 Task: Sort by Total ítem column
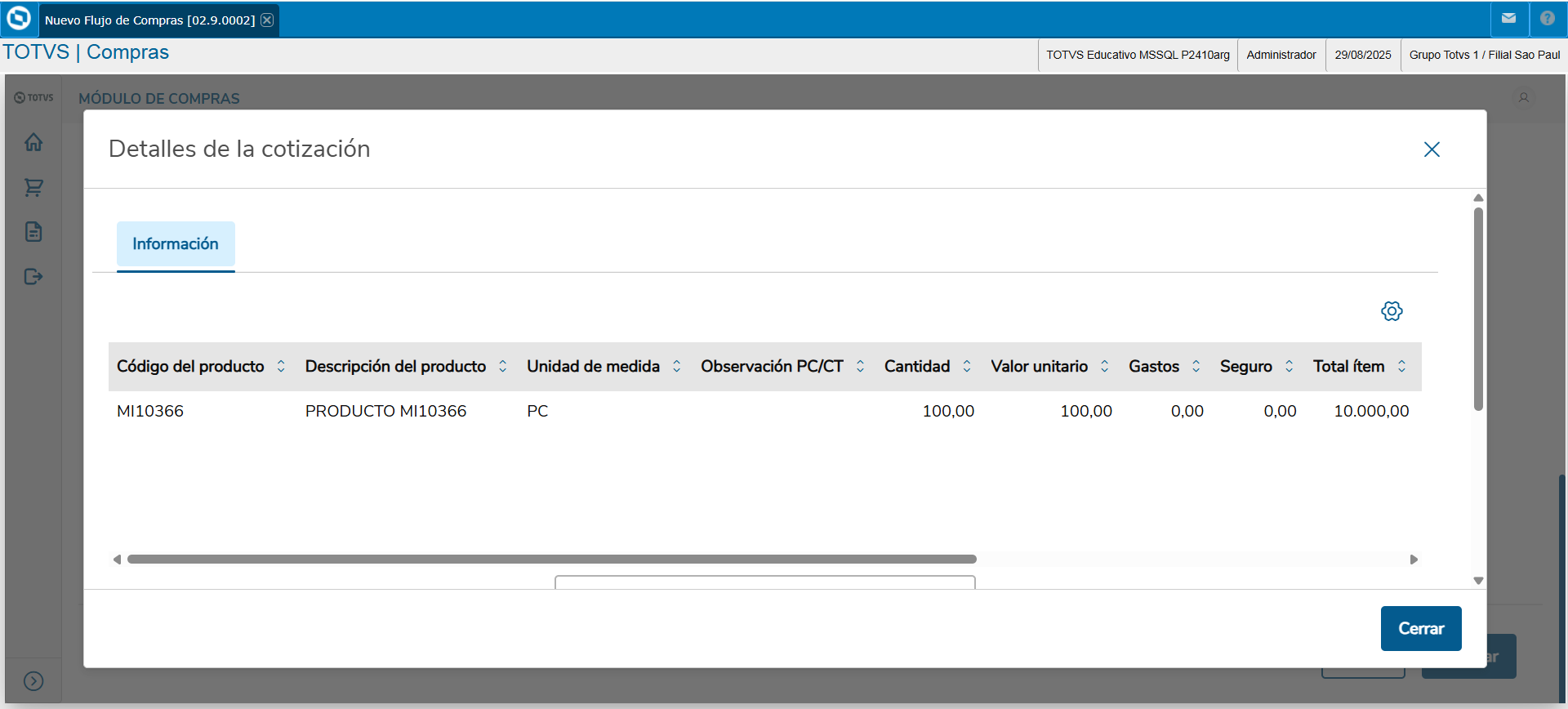coord(1402,367)
